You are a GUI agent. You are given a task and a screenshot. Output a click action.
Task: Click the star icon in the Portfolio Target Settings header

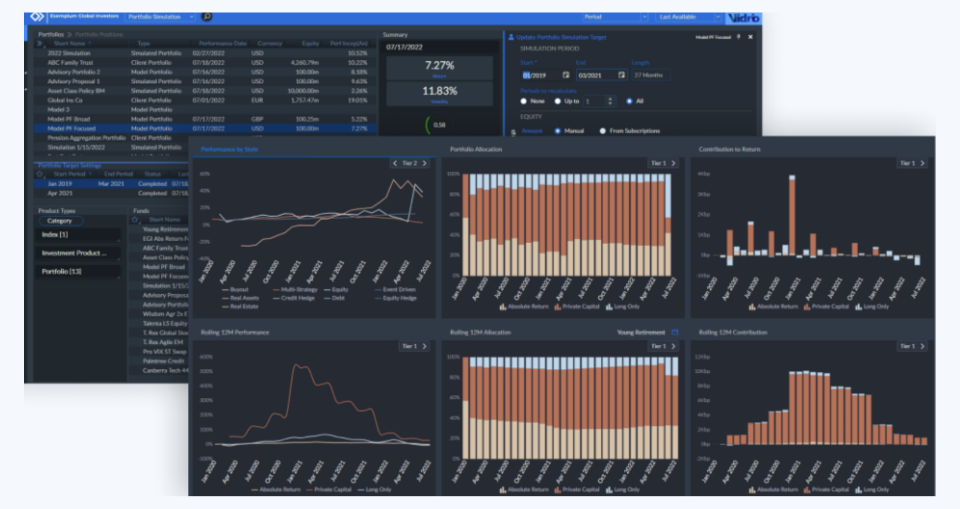[x=40, y=174]
